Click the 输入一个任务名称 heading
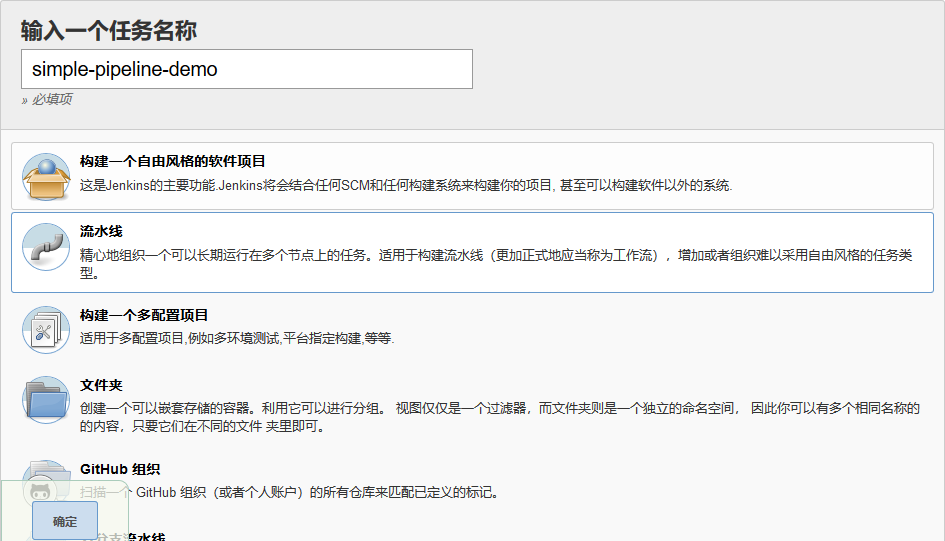 [108, 30]
